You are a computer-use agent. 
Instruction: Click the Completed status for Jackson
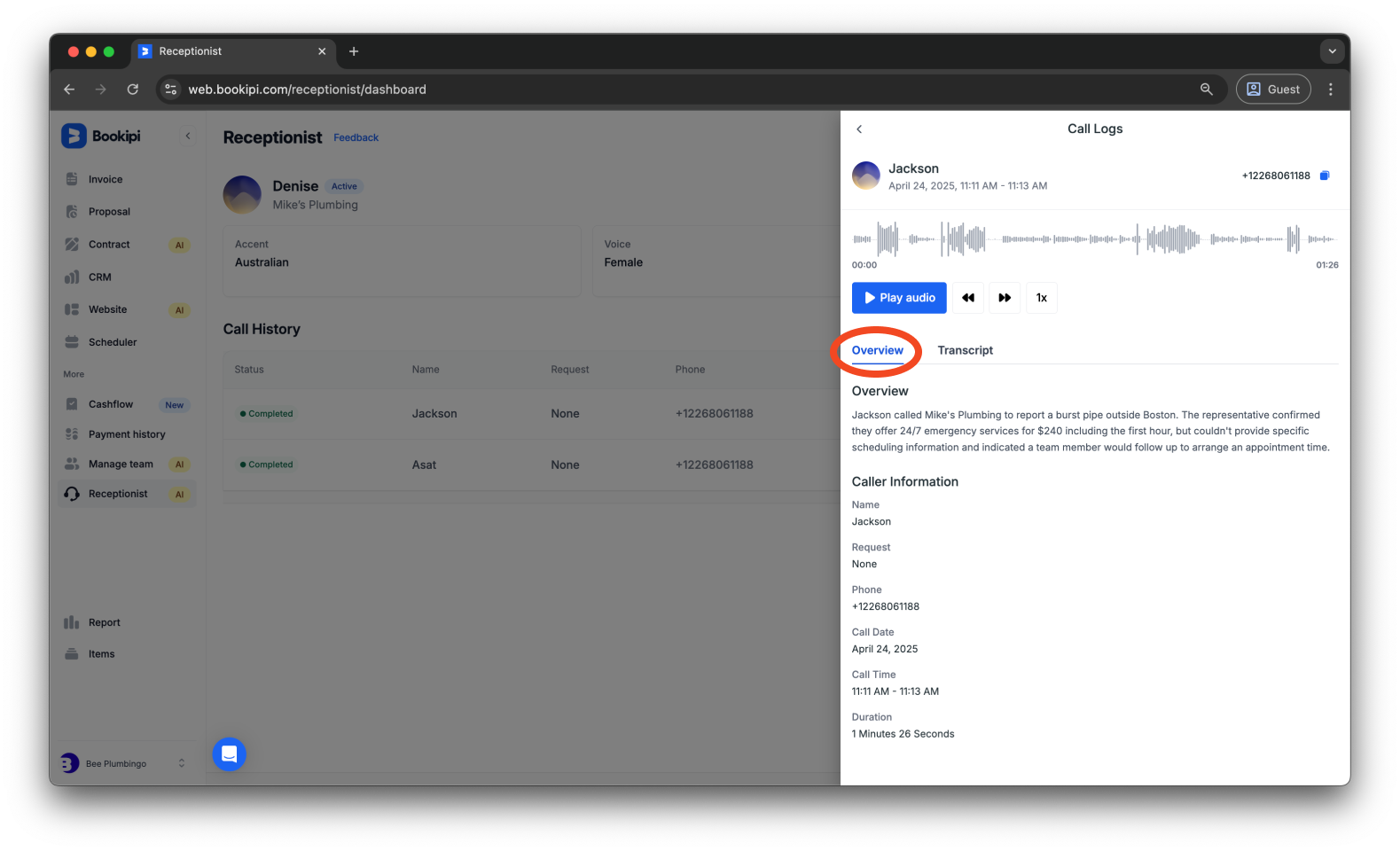click(266, 414)
